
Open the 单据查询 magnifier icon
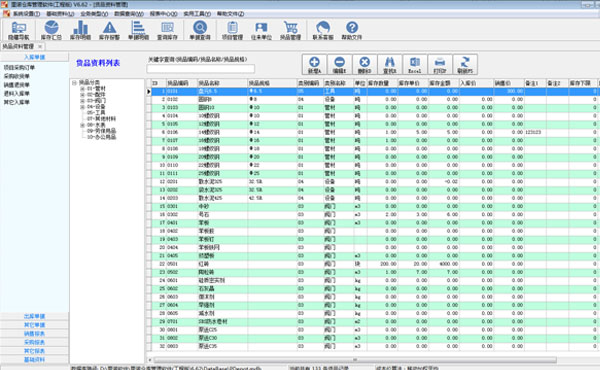point(200,31)
